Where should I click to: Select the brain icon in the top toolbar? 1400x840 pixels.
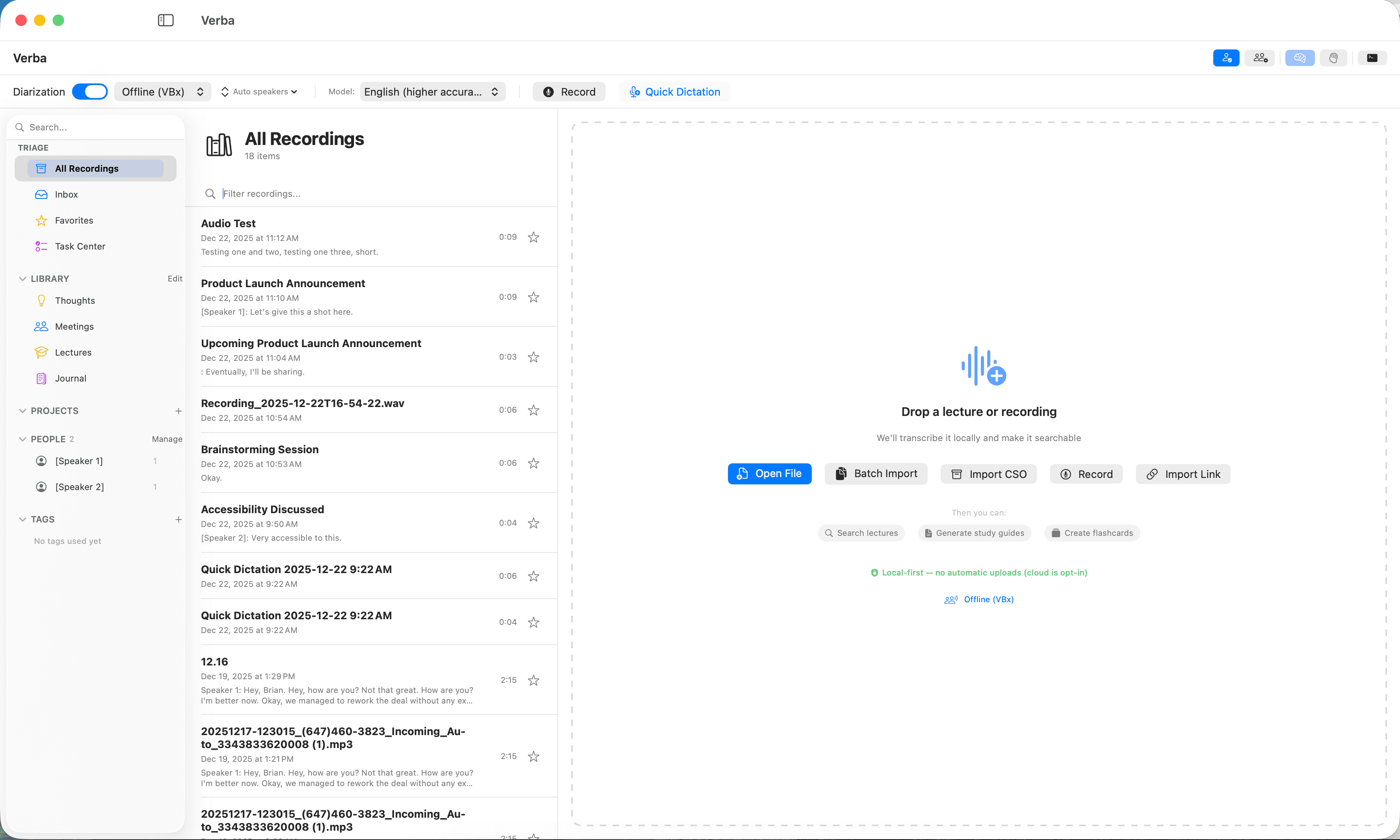click(1299, 57)
